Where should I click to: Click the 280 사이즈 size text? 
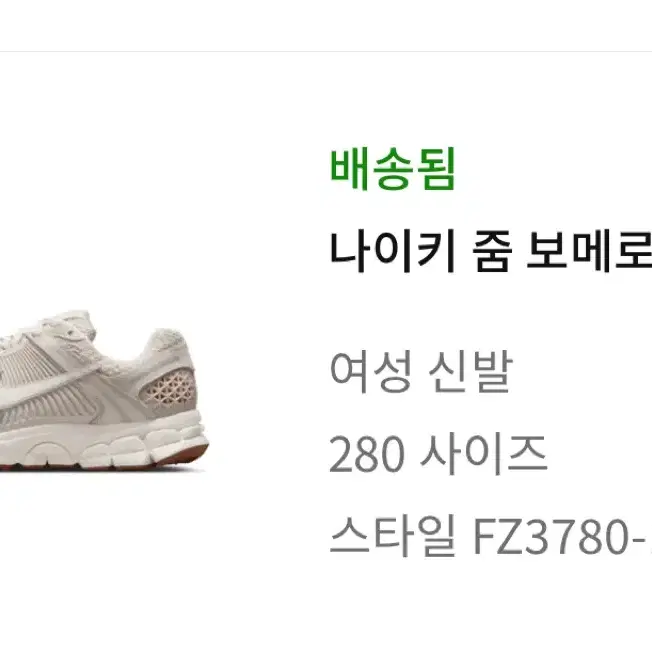pos(438,454)
